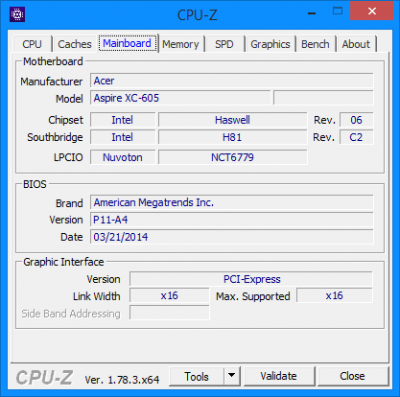
Task: Click the CPU-Z window title text
Action: 197,15
